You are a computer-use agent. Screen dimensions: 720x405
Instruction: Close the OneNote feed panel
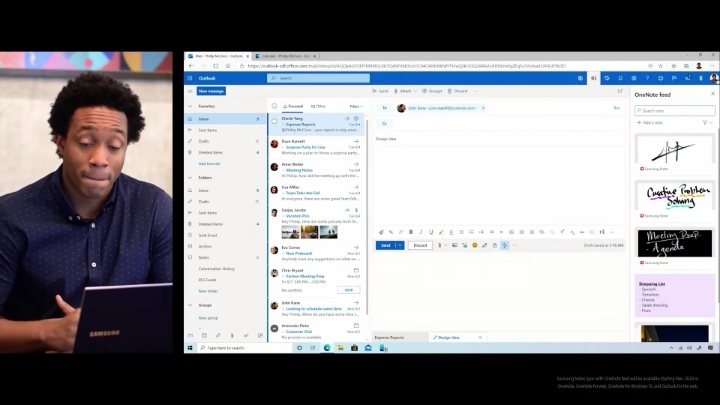pos(713,94)
